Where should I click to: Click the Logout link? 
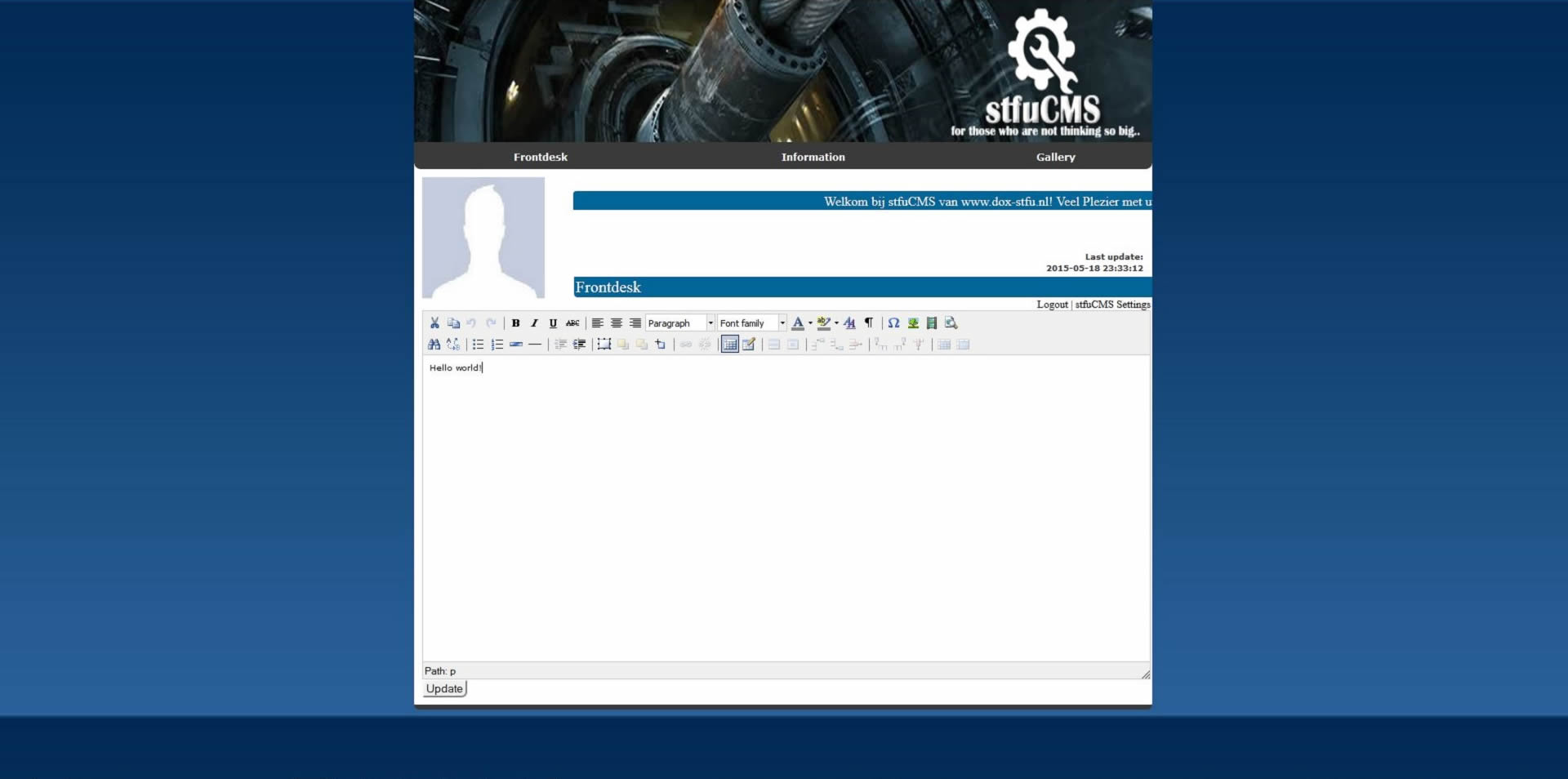click(x=1052, y=305)
